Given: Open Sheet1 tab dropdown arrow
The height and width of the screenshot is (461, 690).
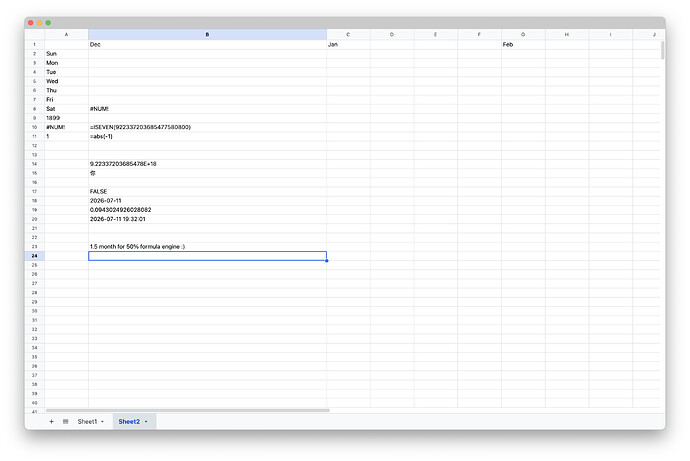Looking at the screenshot, I should coord(103,421).
